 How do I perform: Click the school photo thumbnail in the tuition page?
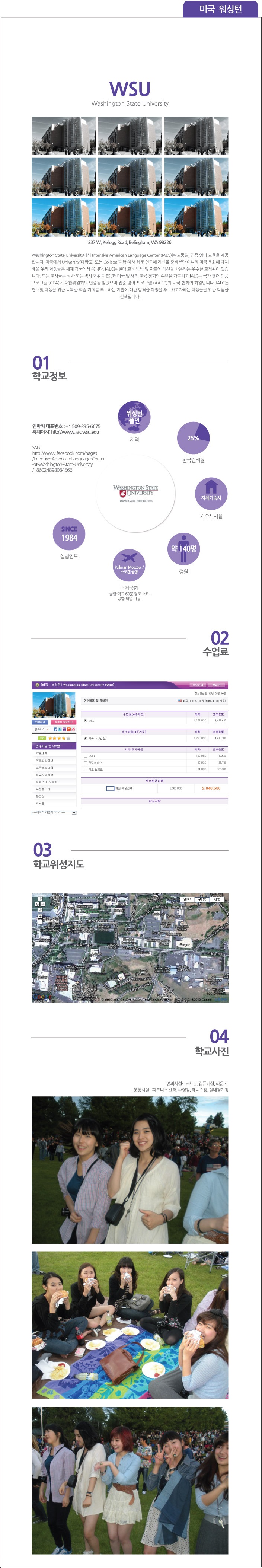(54, 705)
